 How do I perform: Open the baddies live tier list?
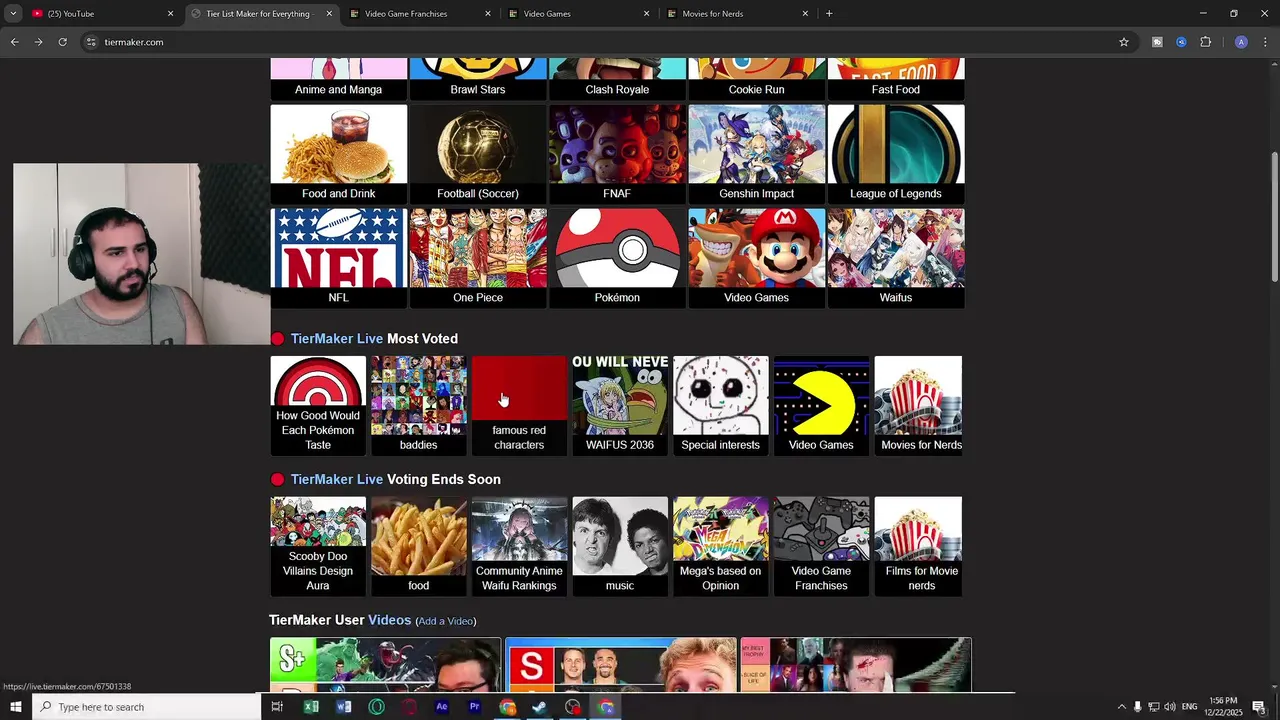(418, 405)
